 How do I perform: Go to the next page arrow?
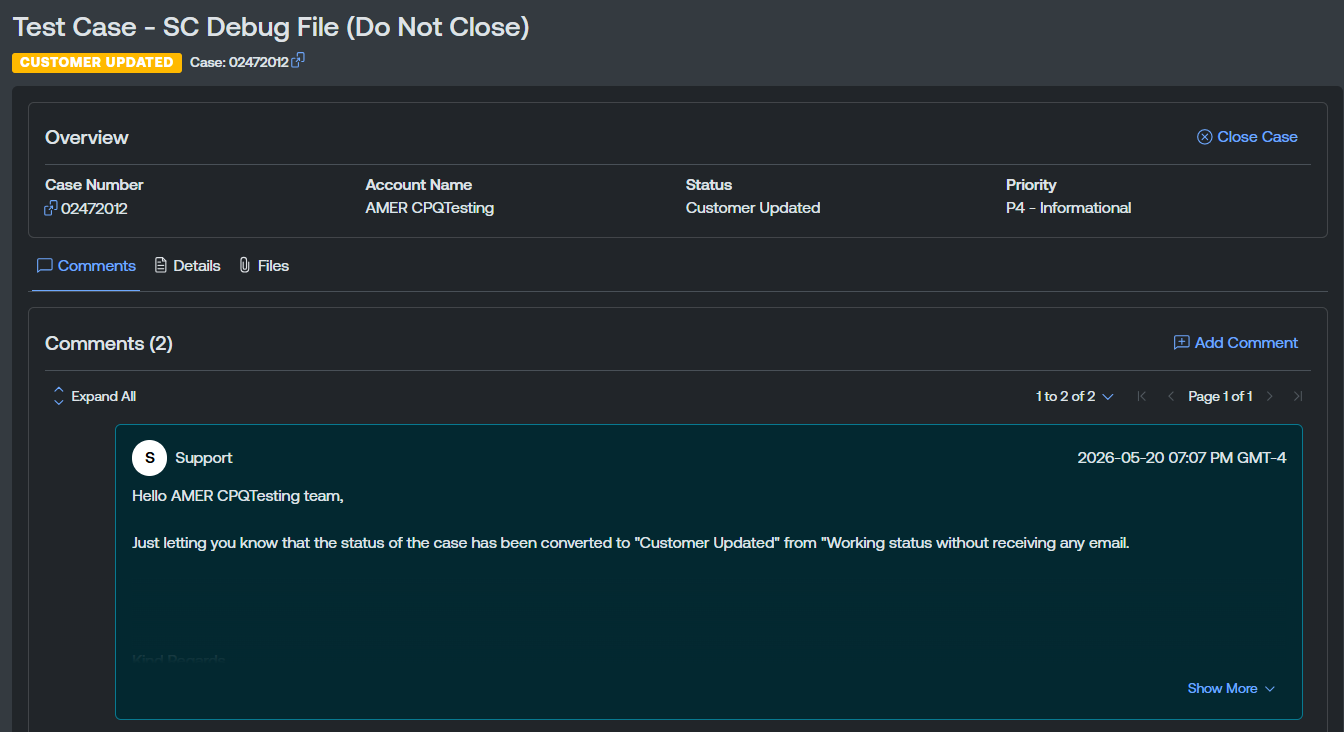tap(1270, 397)
